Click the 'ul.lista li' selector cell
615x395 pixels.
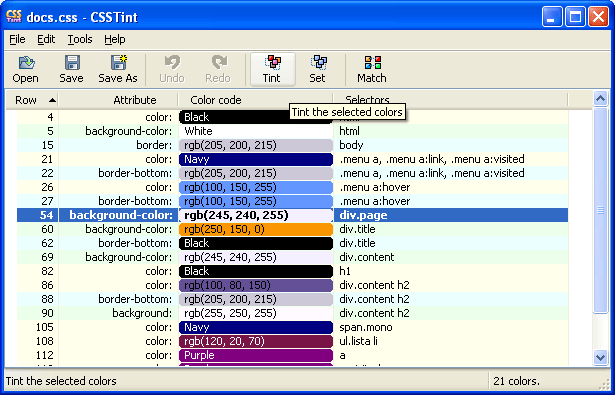tap(358, 341)
